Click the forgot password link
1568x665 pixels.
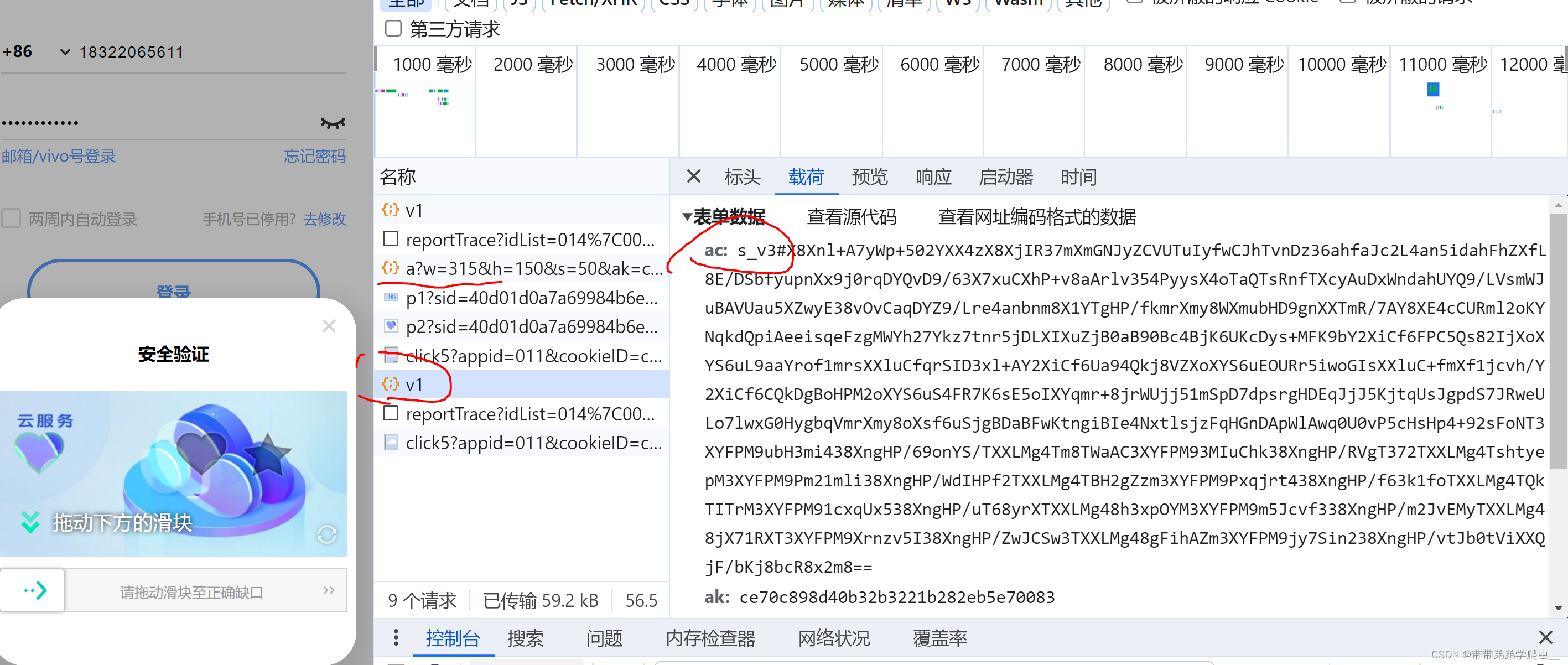[x=315, y=157]
